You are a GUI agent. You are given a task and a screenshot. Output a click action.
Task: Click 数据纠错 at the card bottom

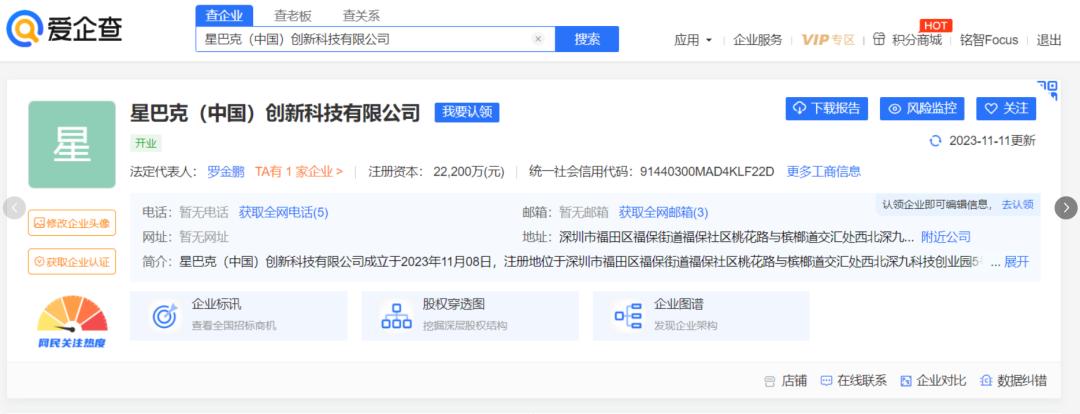coord(1013,381)
